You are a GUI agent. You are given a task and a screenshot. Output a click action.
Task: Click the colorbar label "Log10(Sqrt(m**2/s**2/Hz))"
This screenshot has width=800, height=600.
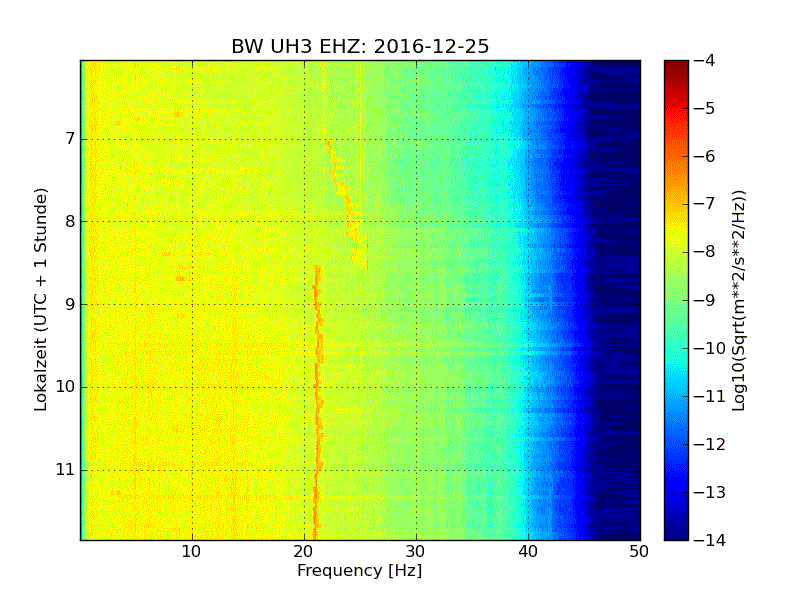click(739, 301)
